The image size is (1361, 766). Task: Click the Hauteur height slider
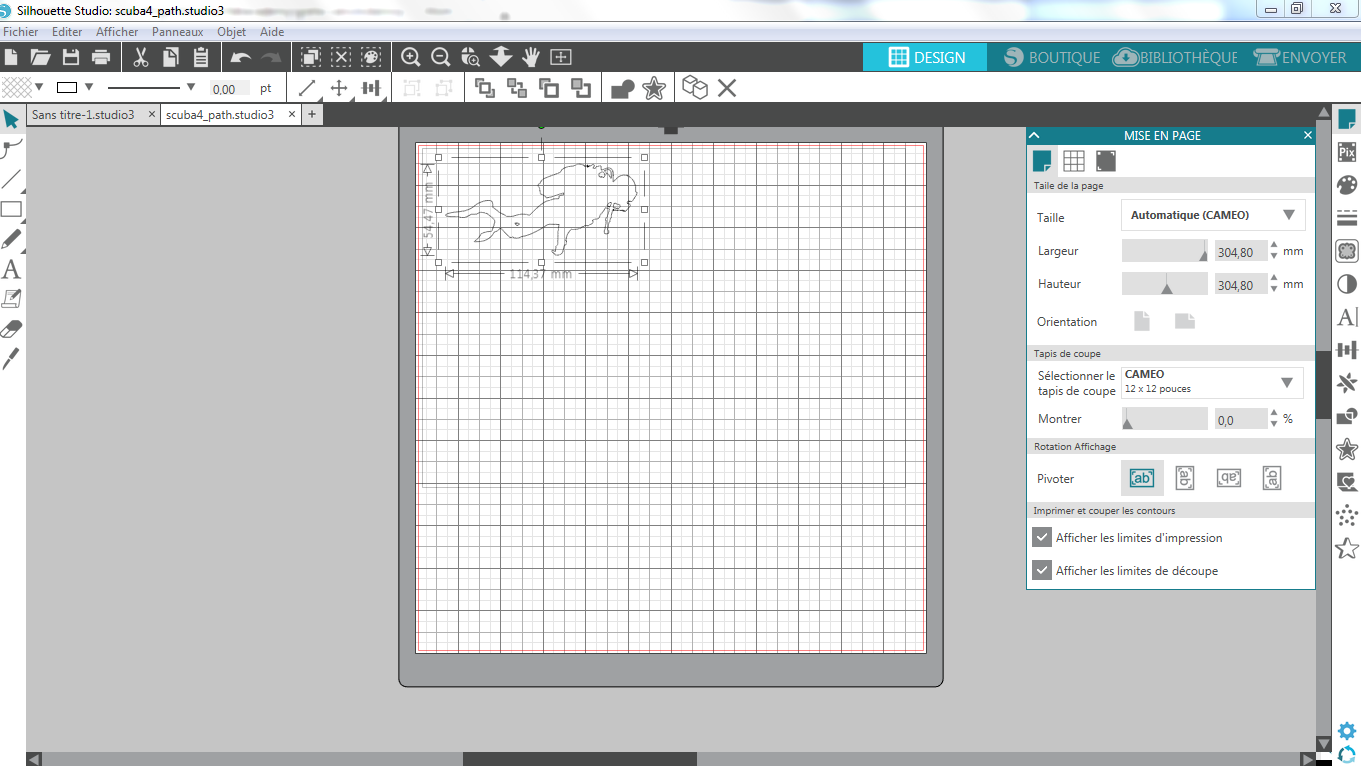[x=1165, y=284]
